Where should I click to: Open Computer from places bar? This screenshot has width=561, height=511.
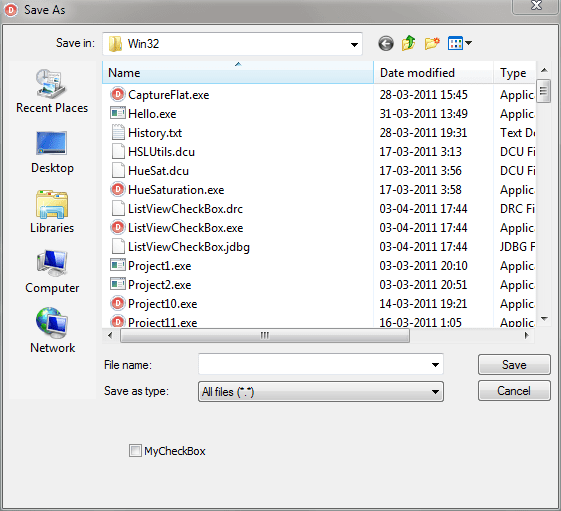[52, 272]
